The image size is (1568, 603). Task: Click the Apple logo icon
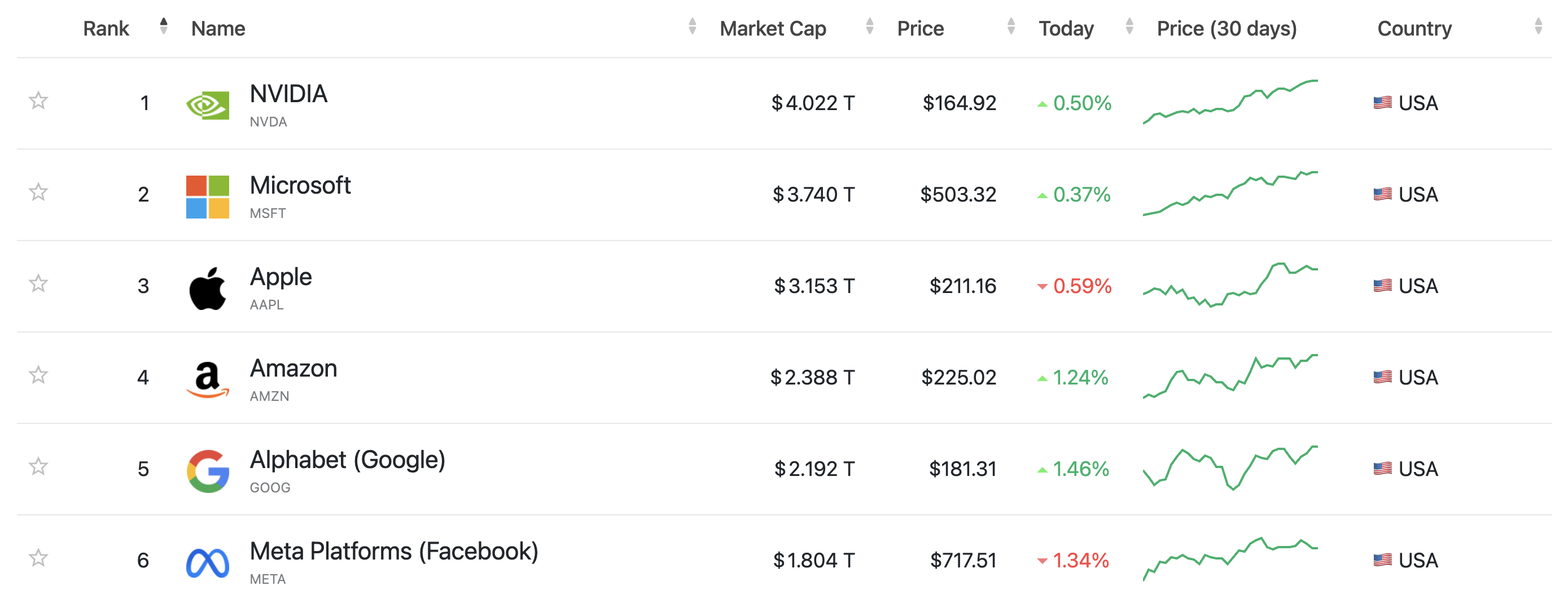click(x=208, y=288)
